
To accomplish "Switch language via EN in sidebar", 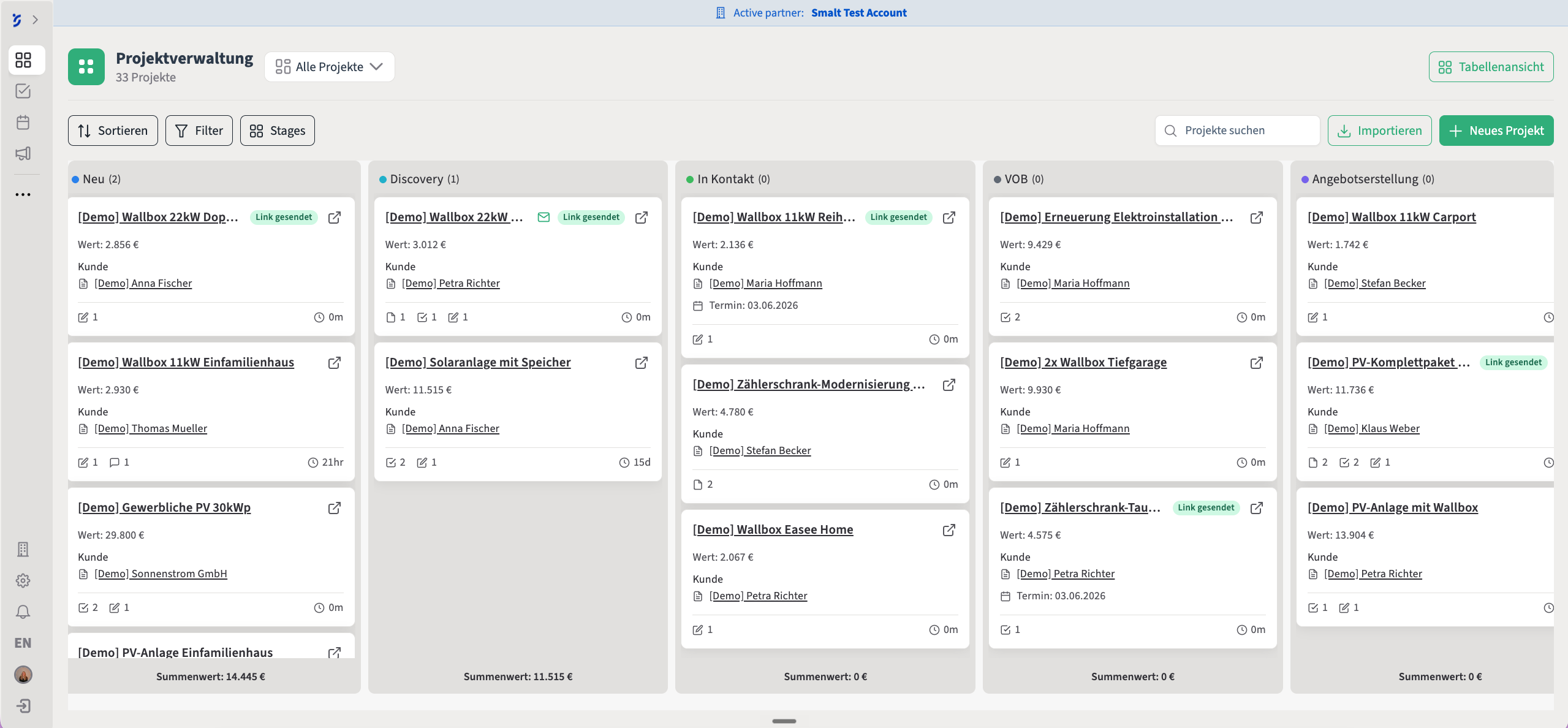I will click(23, 643).
